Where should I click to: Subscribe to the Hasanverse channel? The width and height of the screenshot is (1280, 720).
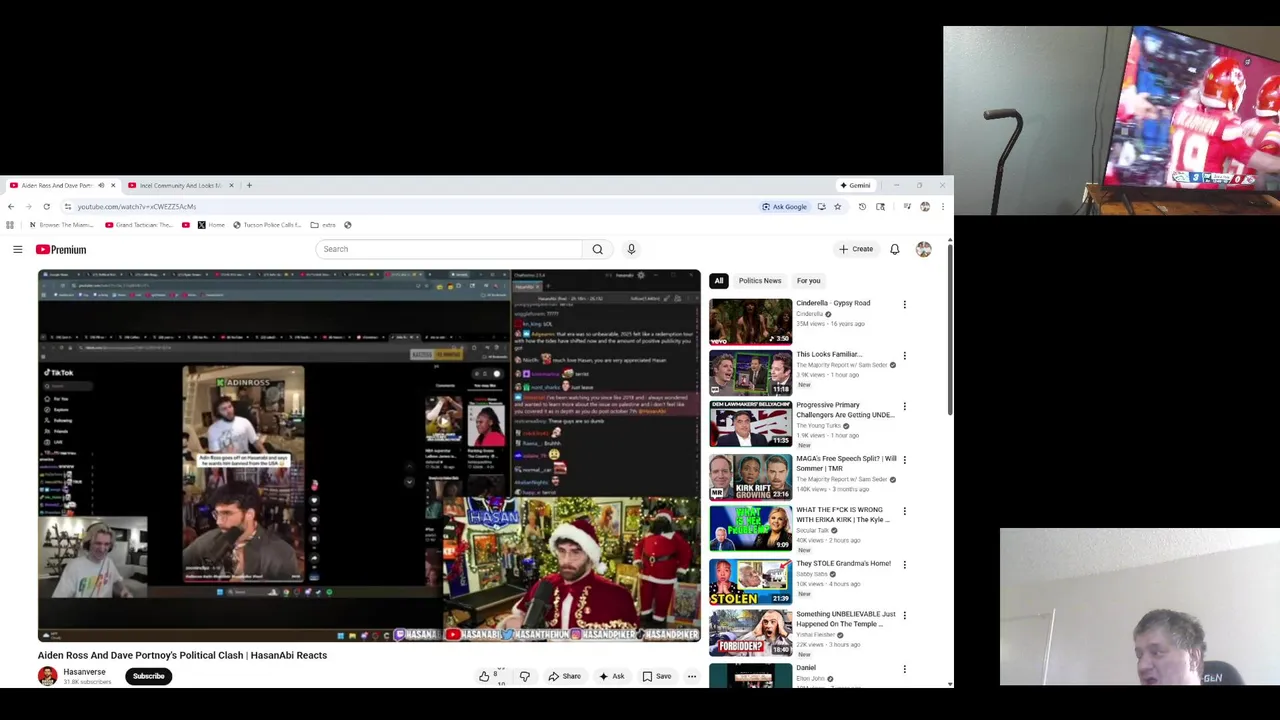(x=148, y=676)
